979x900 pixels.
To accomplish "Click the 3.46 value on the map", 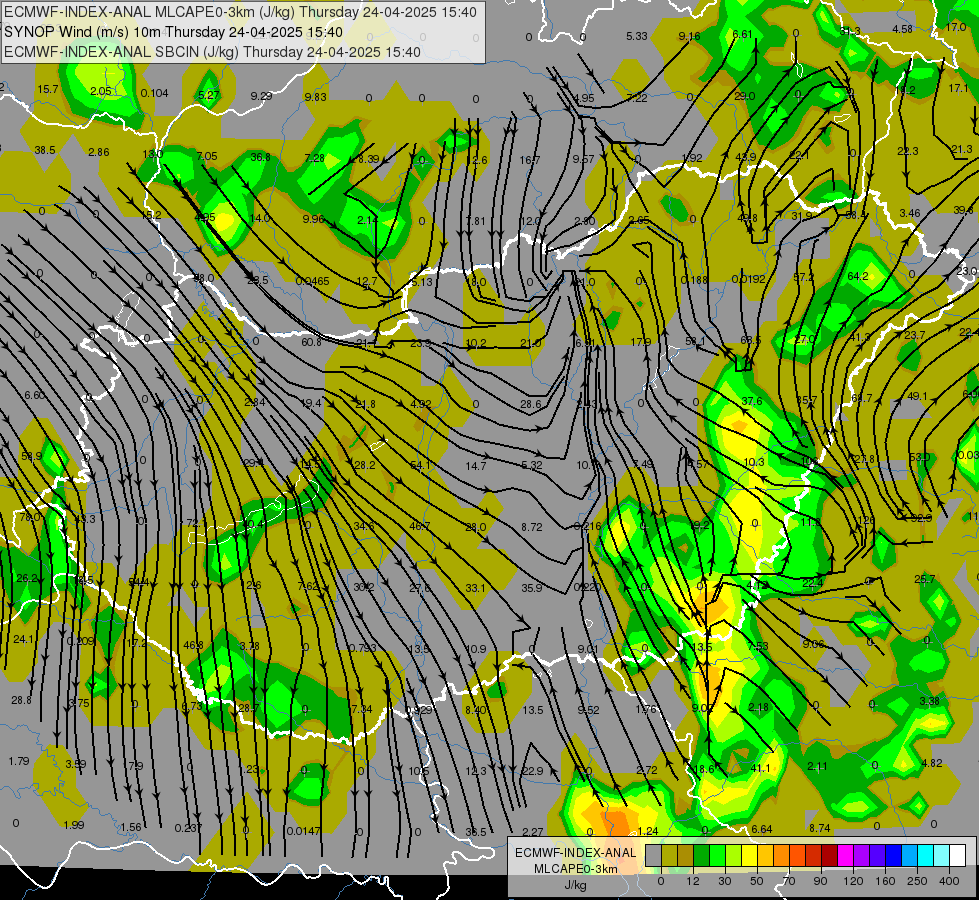I will 910,213.
